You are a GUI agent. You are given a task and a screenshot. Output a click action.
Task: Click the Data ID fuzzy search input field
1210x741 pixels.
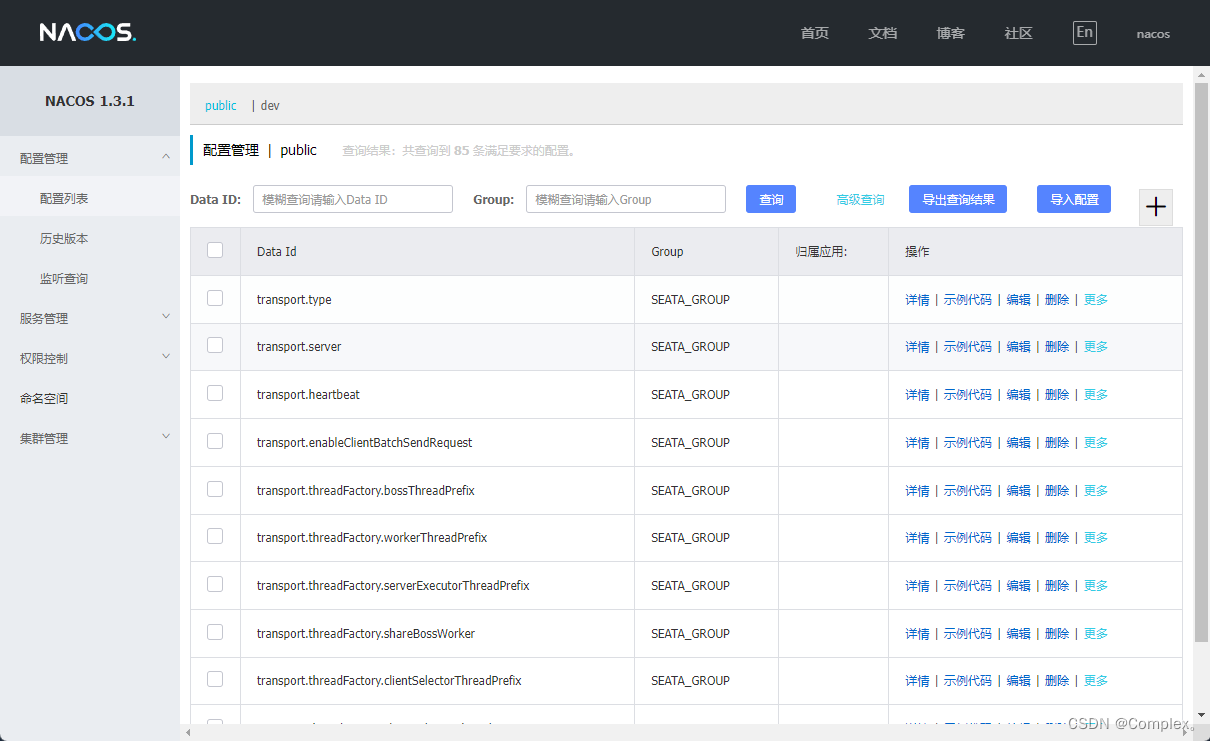[352, 199]
